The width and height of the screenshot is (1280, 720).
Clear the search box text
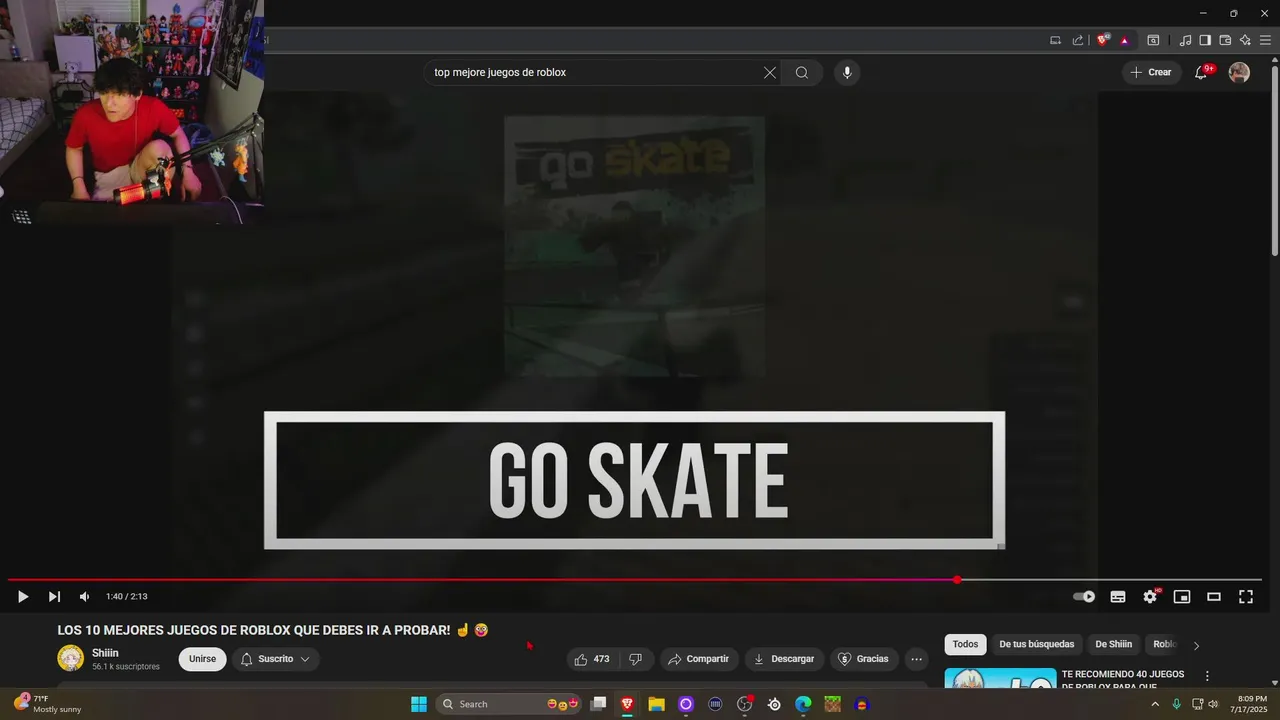(x=770, y=73)
